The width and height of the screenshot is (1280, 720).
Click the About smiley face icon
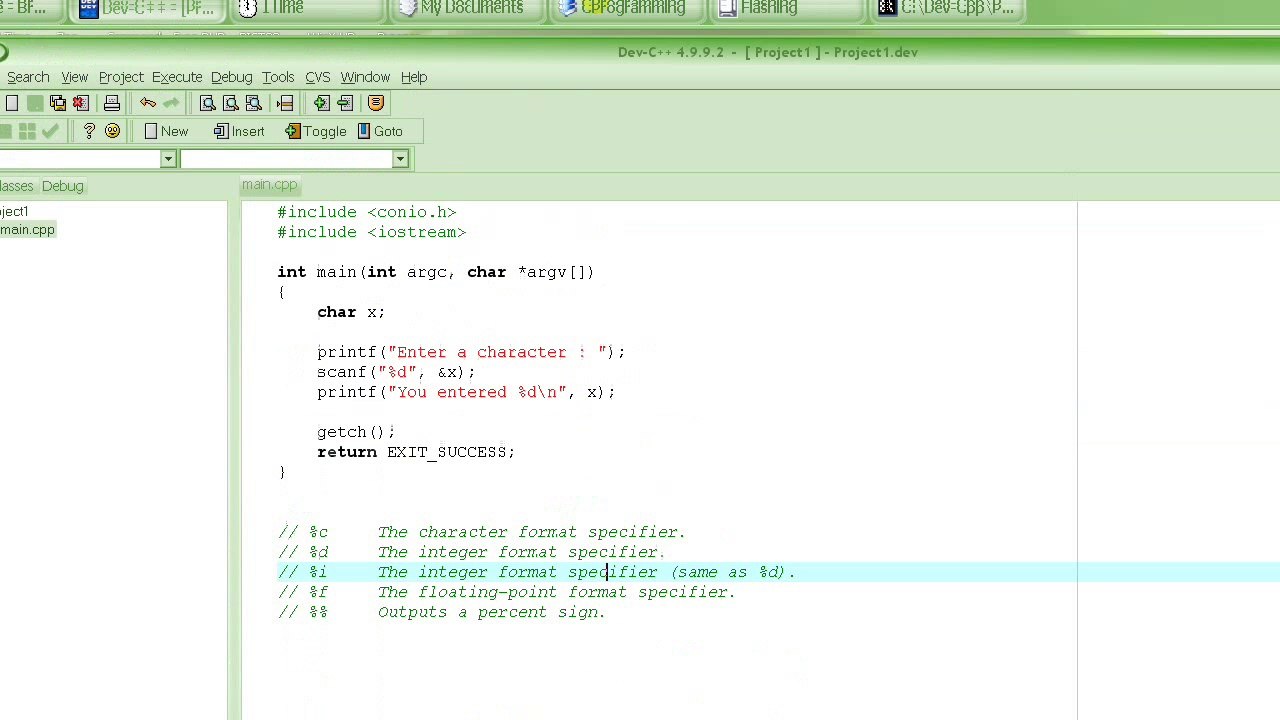click(112, 131)
